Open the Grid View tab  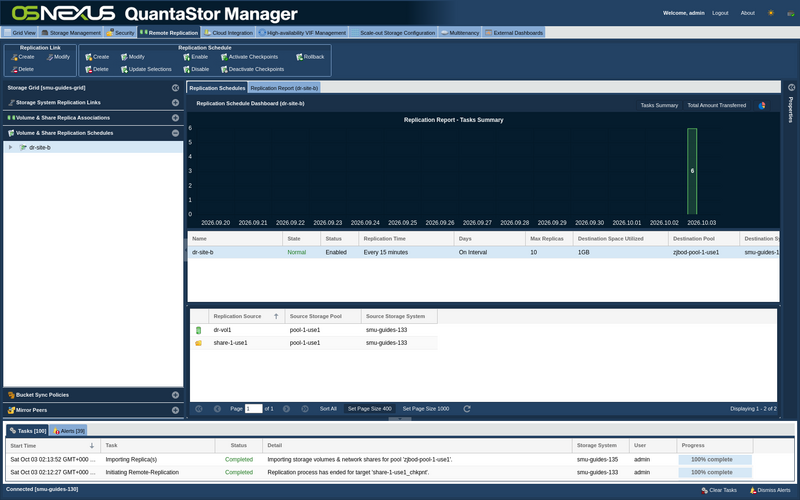point(19,32)
